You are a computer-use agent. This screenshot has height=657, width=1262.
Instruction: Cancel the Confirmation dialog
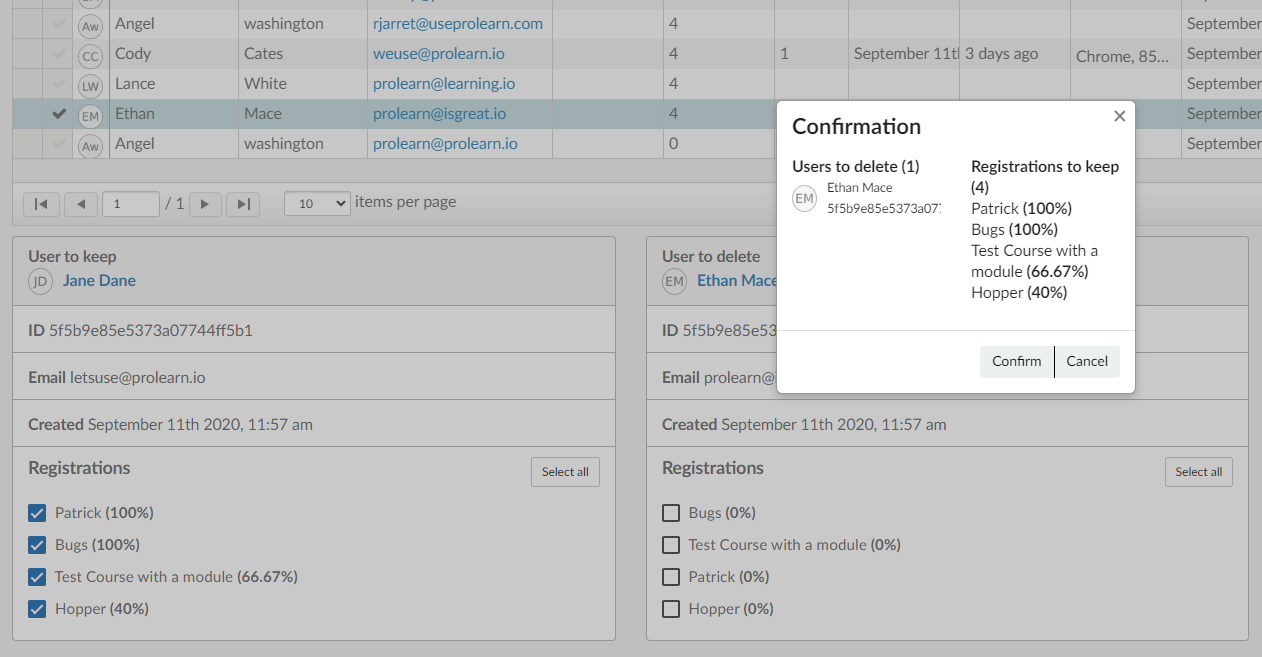click(1088, 361)
